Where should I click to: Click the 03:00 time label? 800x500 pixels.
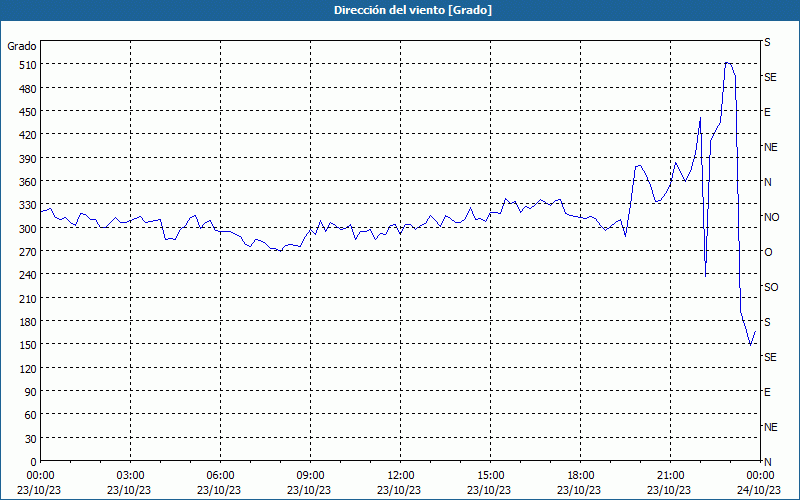pyautogui.click(x=130, y=476)
